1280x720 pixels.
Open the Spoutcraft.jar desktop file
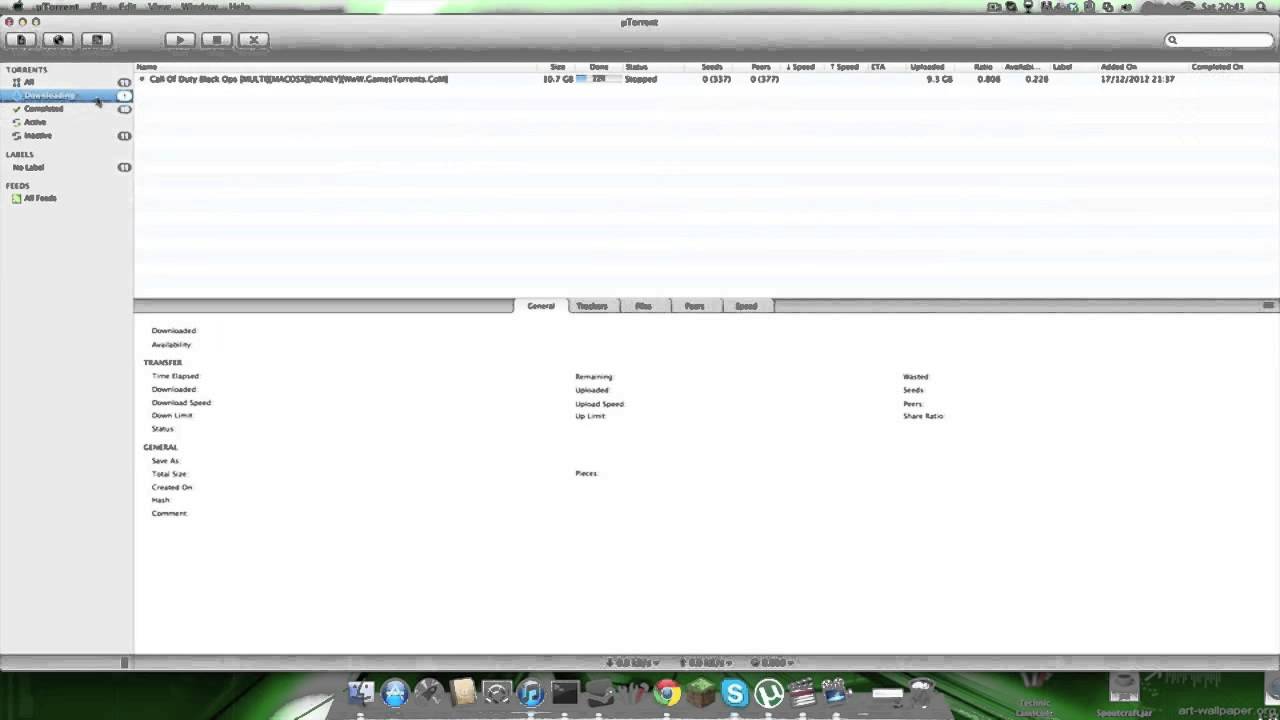(x=1125, y=695)
